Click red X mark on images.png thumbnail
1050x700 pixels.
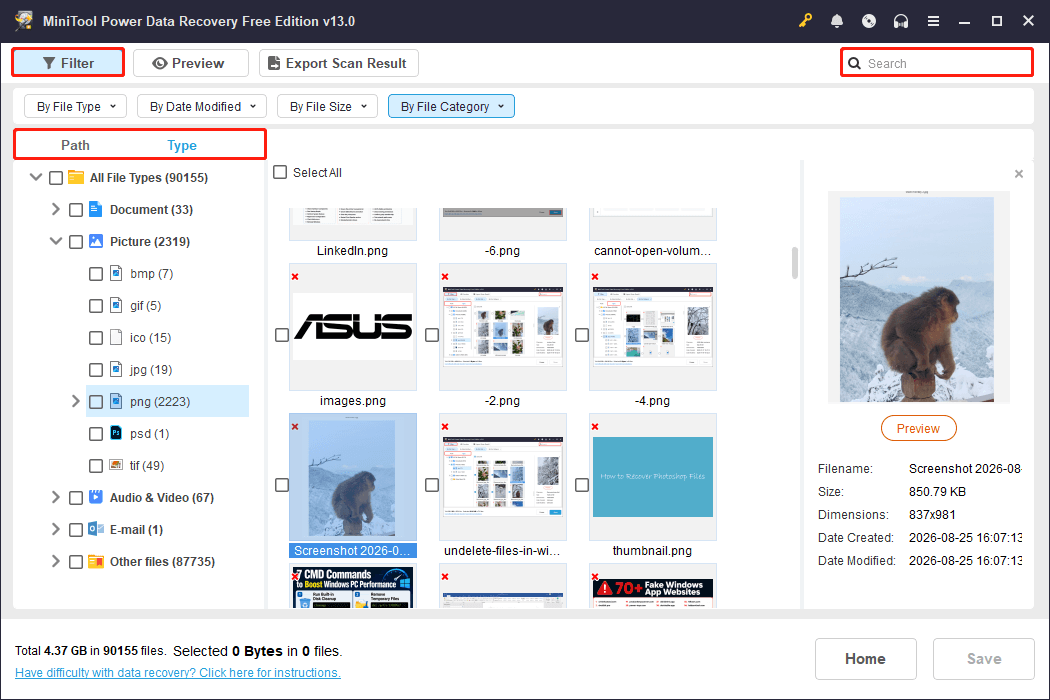coord(295,277)
